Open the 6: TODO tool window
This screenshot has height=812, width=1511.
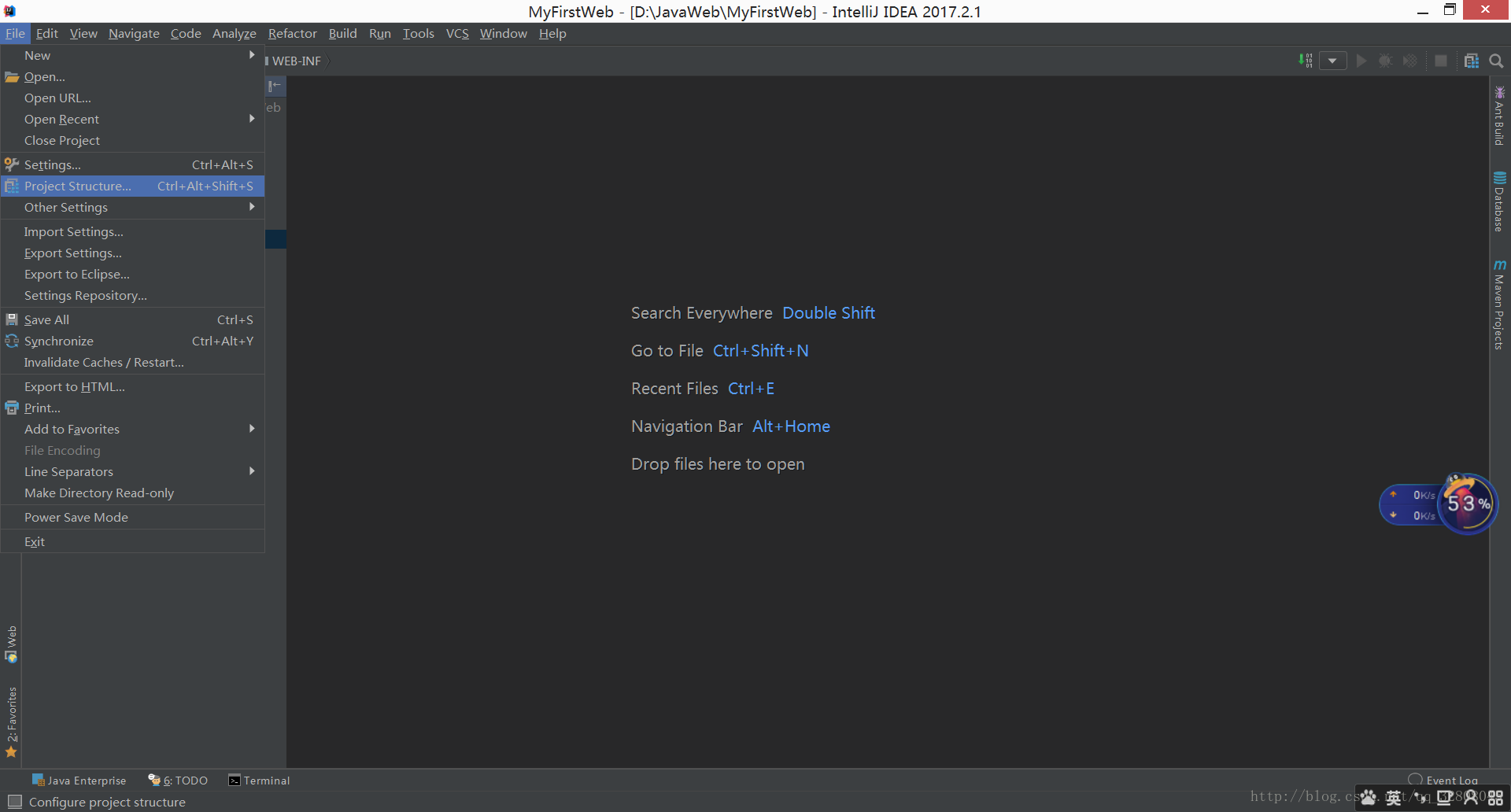click(x=179, y=781)
